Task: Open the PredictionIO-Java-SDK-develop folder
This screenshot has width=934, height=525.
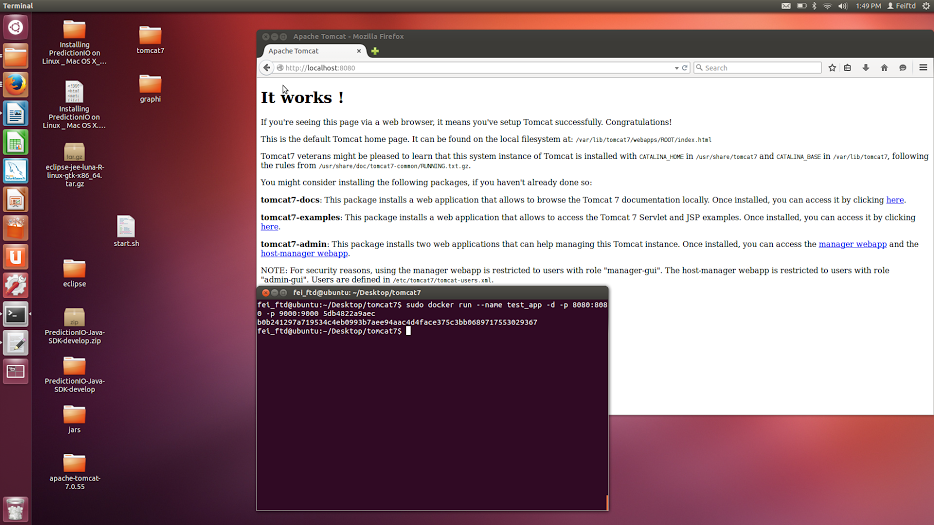Action: [x=74, y=374]
